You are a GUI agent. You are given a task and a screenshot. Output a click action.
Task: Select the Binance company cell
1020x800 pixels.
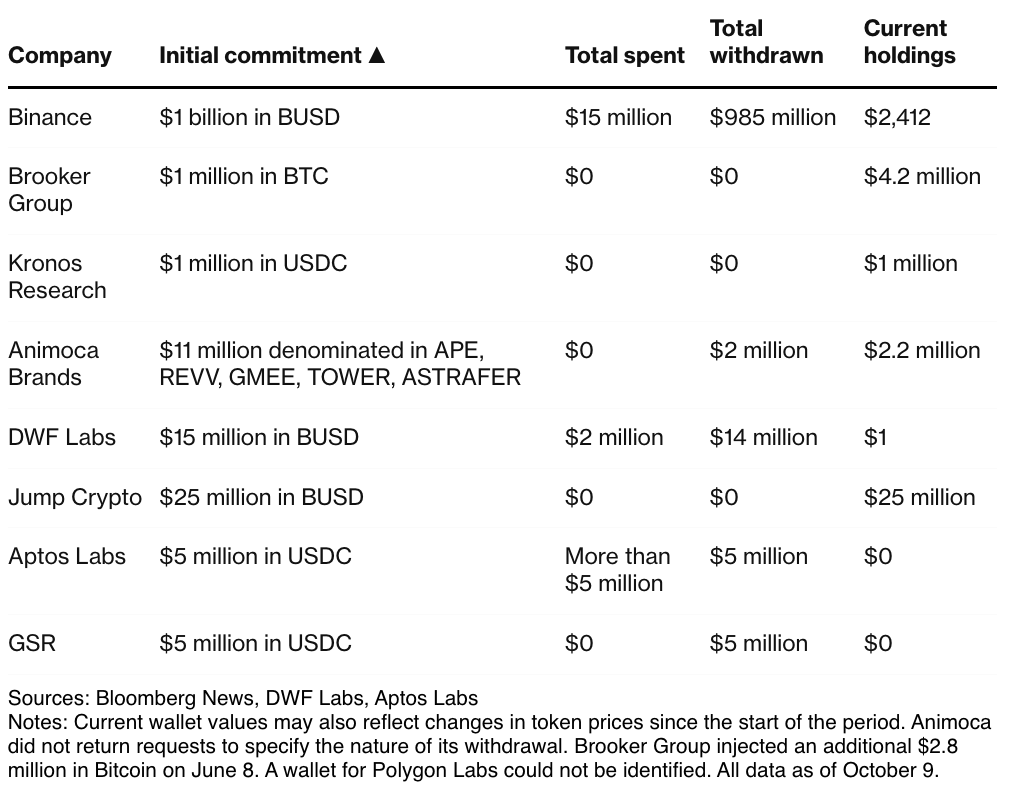pos(50,117)
